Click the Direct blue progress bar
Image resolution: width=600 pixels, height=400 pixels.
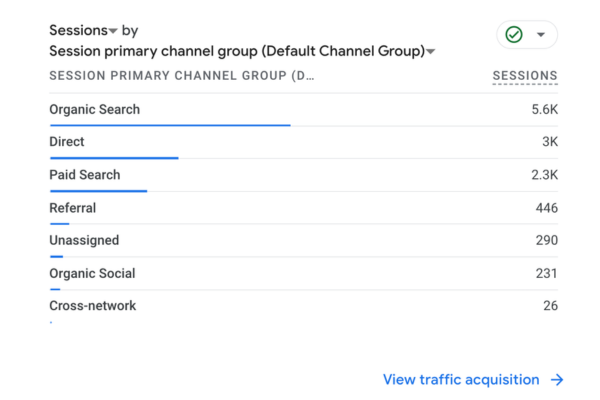click(114, 158)
